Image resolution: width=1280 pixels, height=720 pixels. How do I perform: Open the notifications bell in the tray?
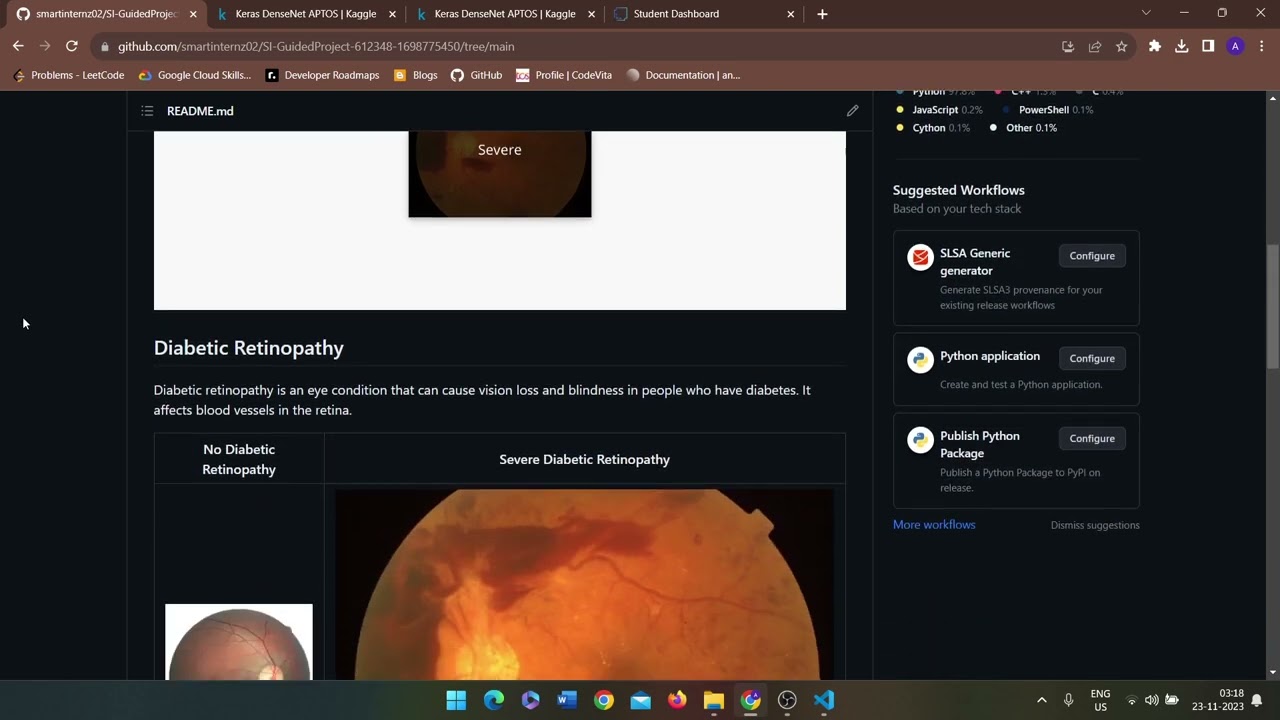1257,700
